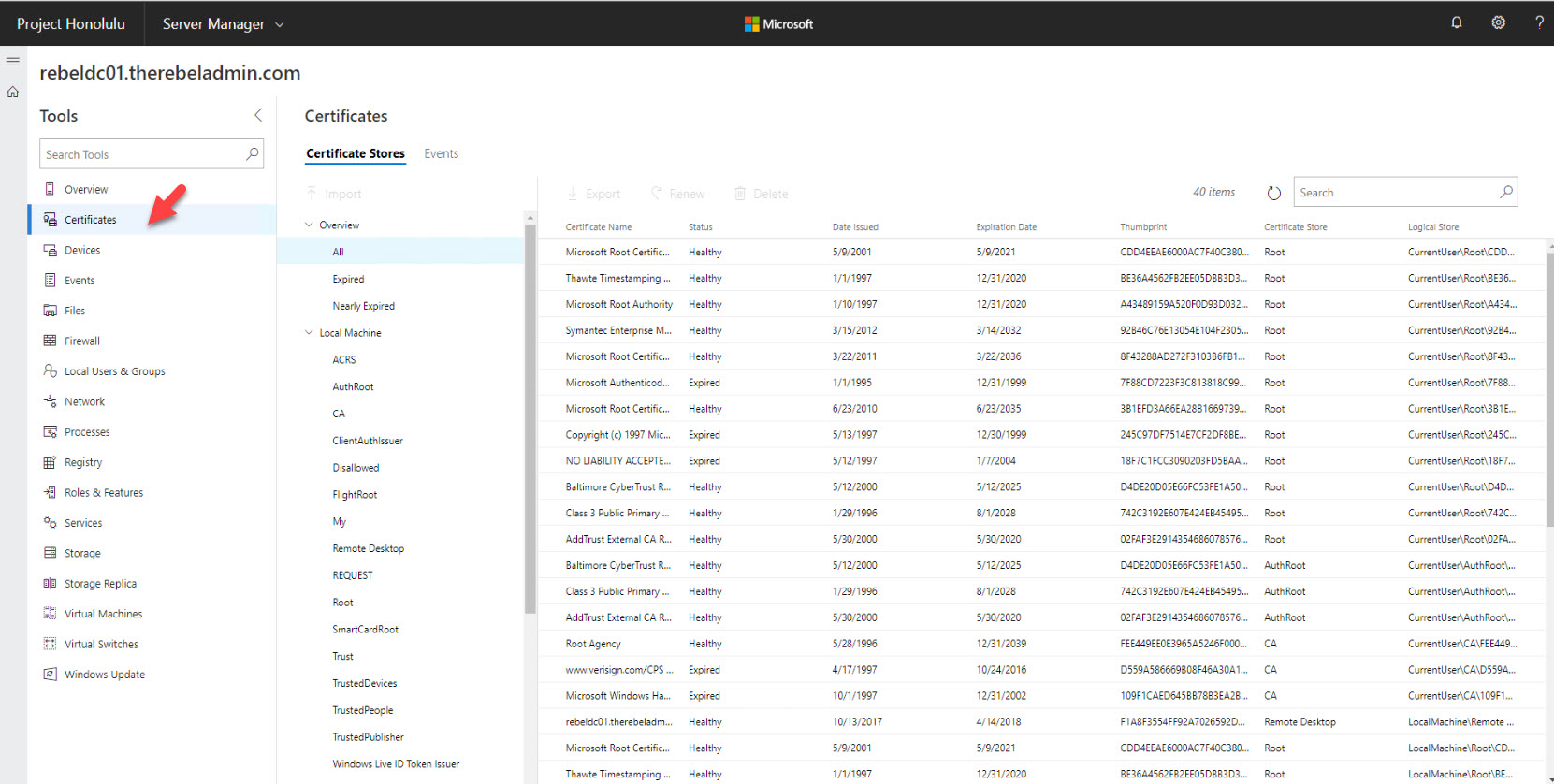
Task: Click the Files tool icon
Action: (x=50, y=311)
